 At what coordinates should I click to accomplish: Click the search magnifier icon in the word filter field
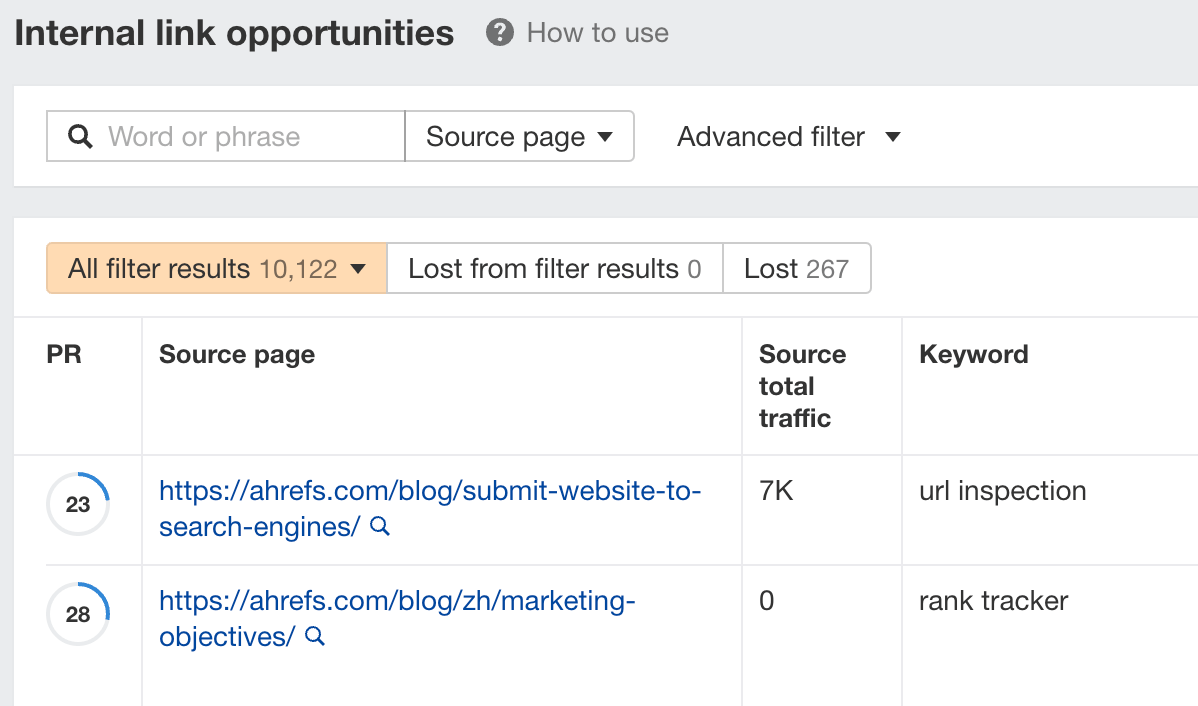(x=80, y=136)
